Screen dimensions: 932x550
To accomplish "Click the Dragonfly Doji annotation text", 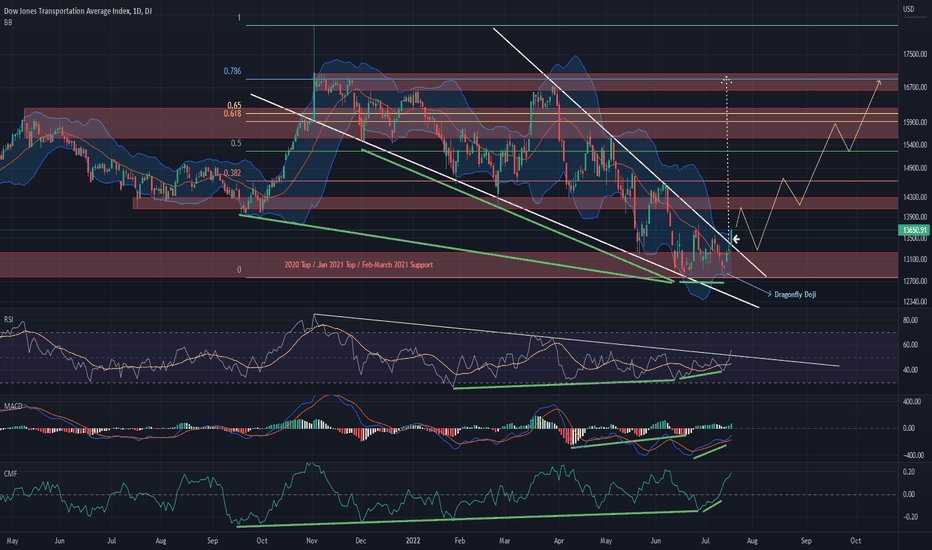I will pyautogui.click(x=795, y=294).
